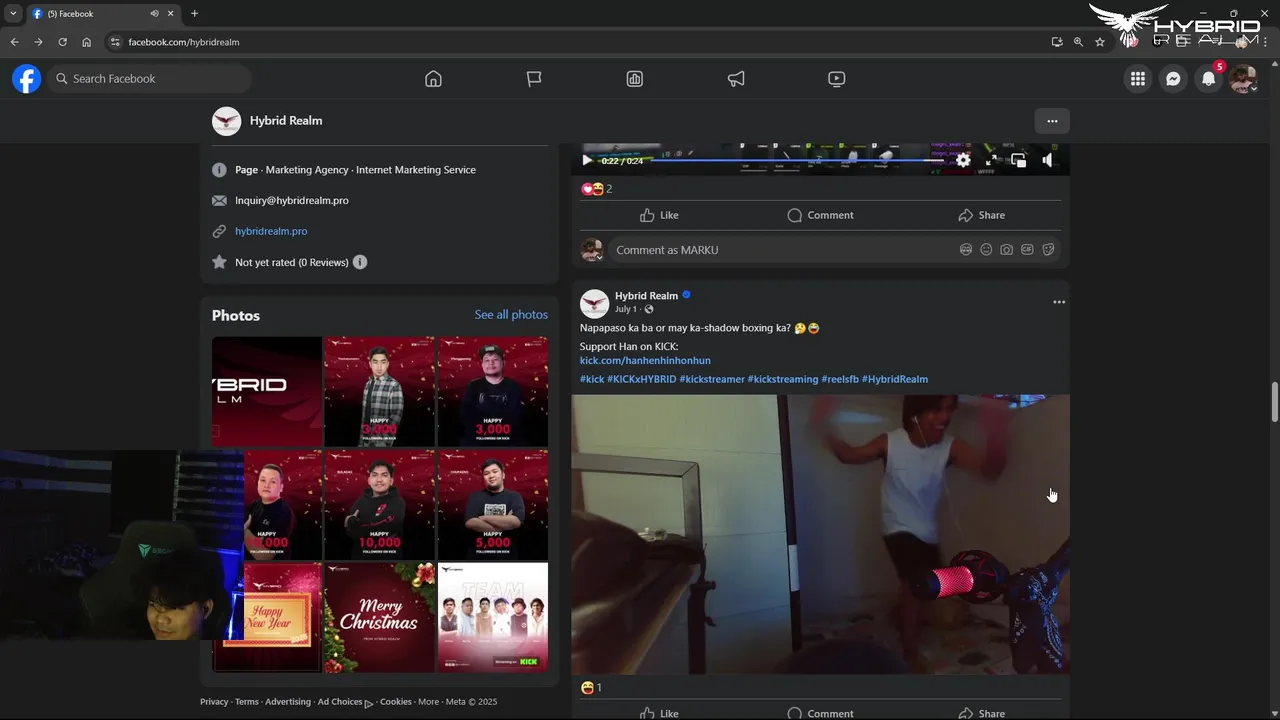This screenshot has width=1280, height=720.
Task: Open the Facebook Menu grid icon
Action: click(x=1138, y=79)
